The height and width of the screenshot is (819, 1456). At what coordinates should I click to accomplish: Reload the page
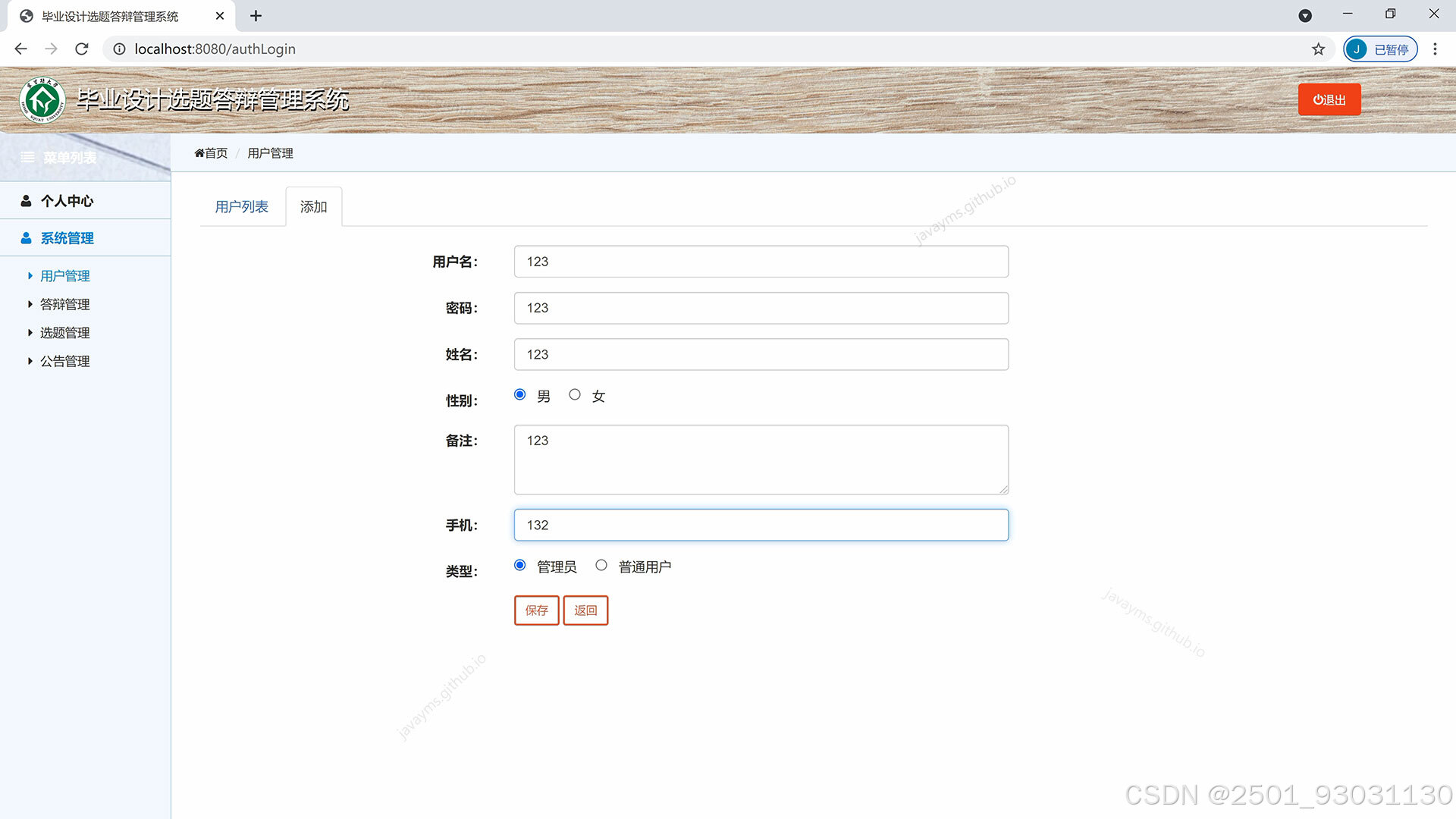point(82,49)
